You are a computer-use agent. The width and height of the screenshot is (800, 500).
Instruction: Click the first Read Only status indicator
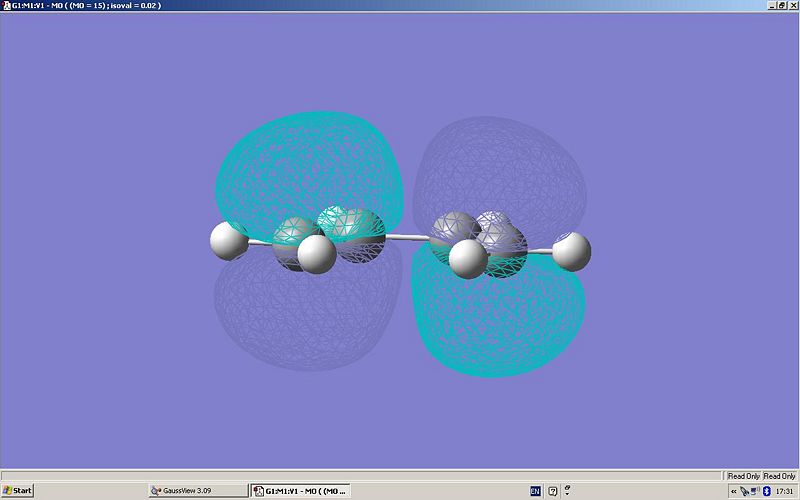point(743,476)
